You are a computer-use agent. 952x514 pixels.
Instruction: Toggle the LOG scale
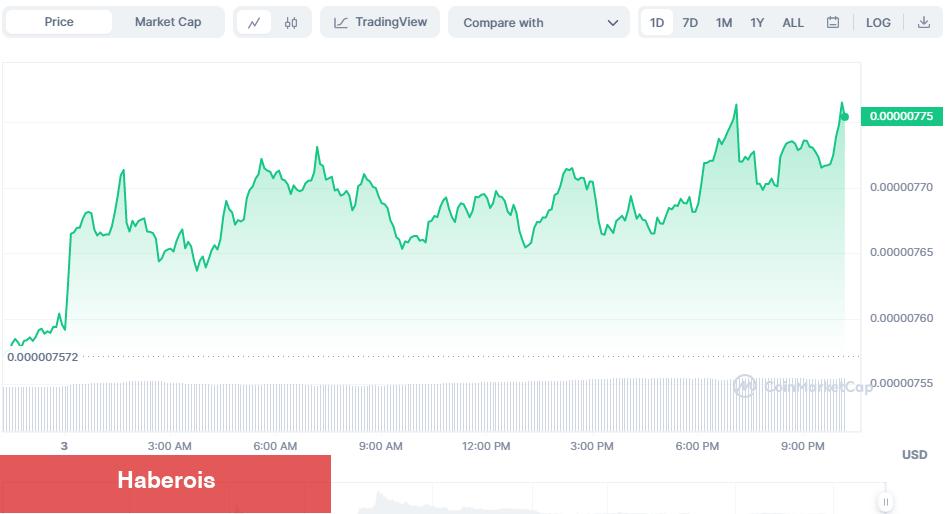(878, 22)
